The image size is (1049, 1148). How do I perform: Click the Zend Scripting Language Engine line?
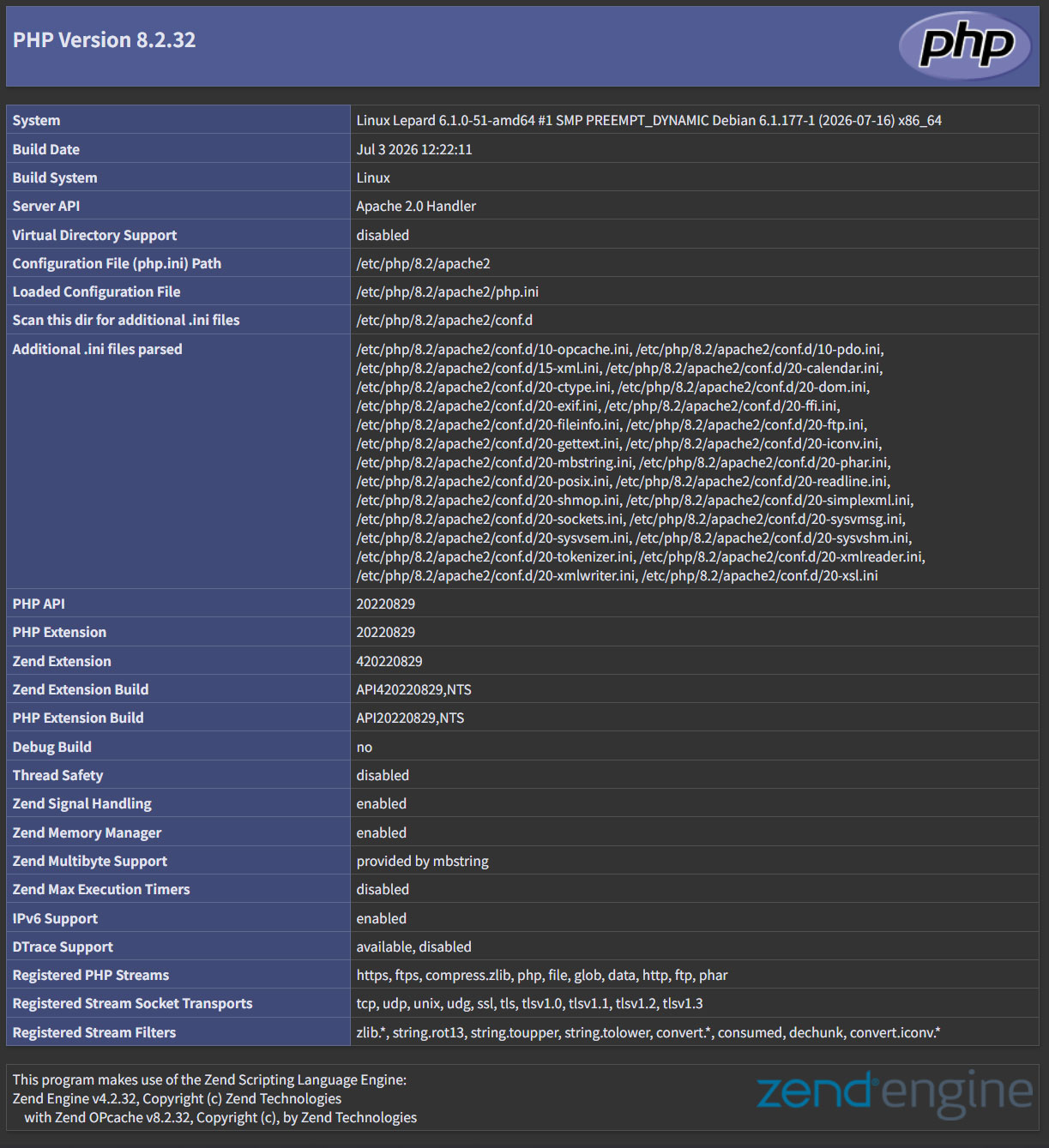click(x=209, y=1079)
